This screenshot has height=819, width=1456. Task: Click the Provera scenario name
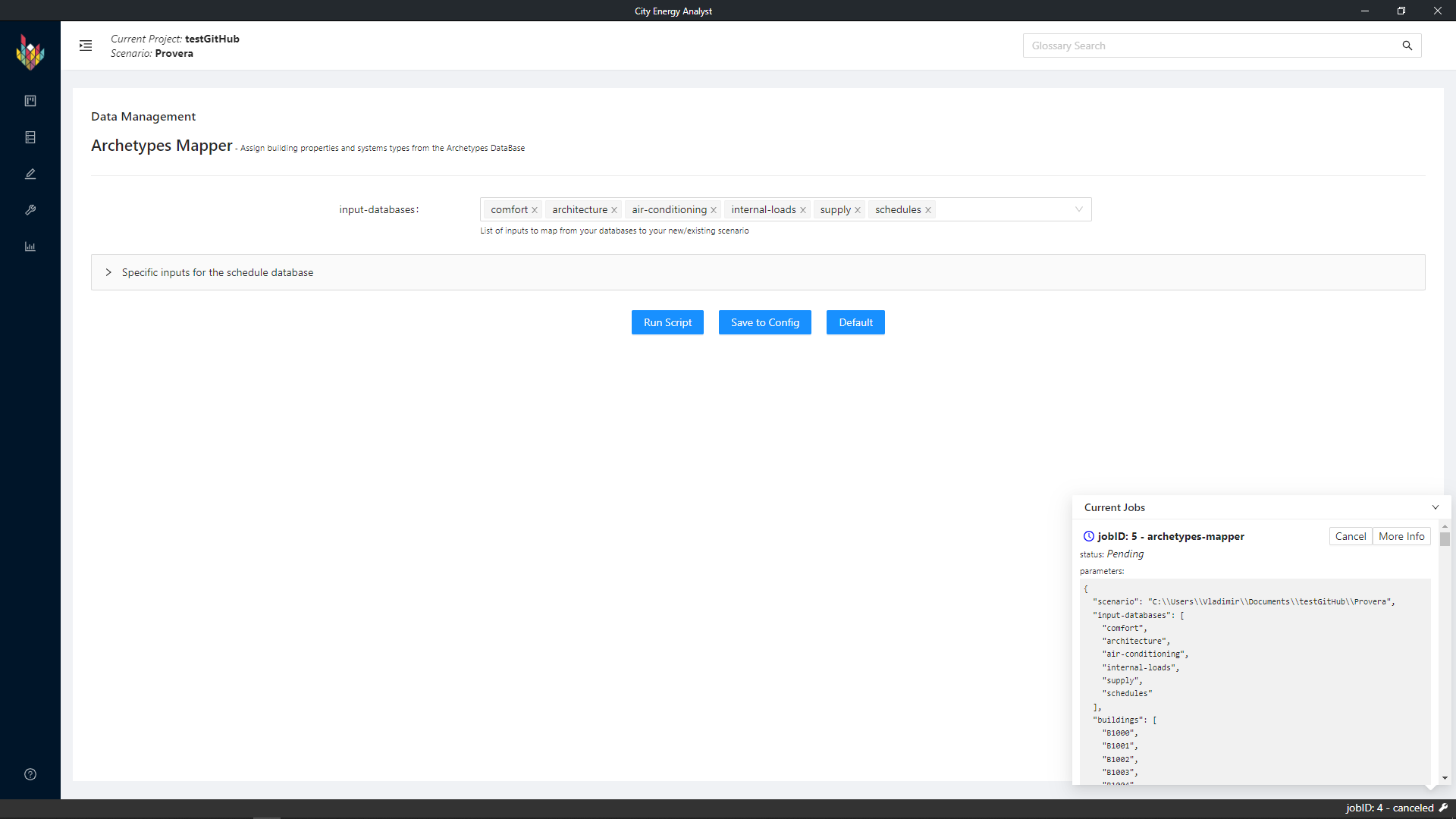tap(174, 53)
